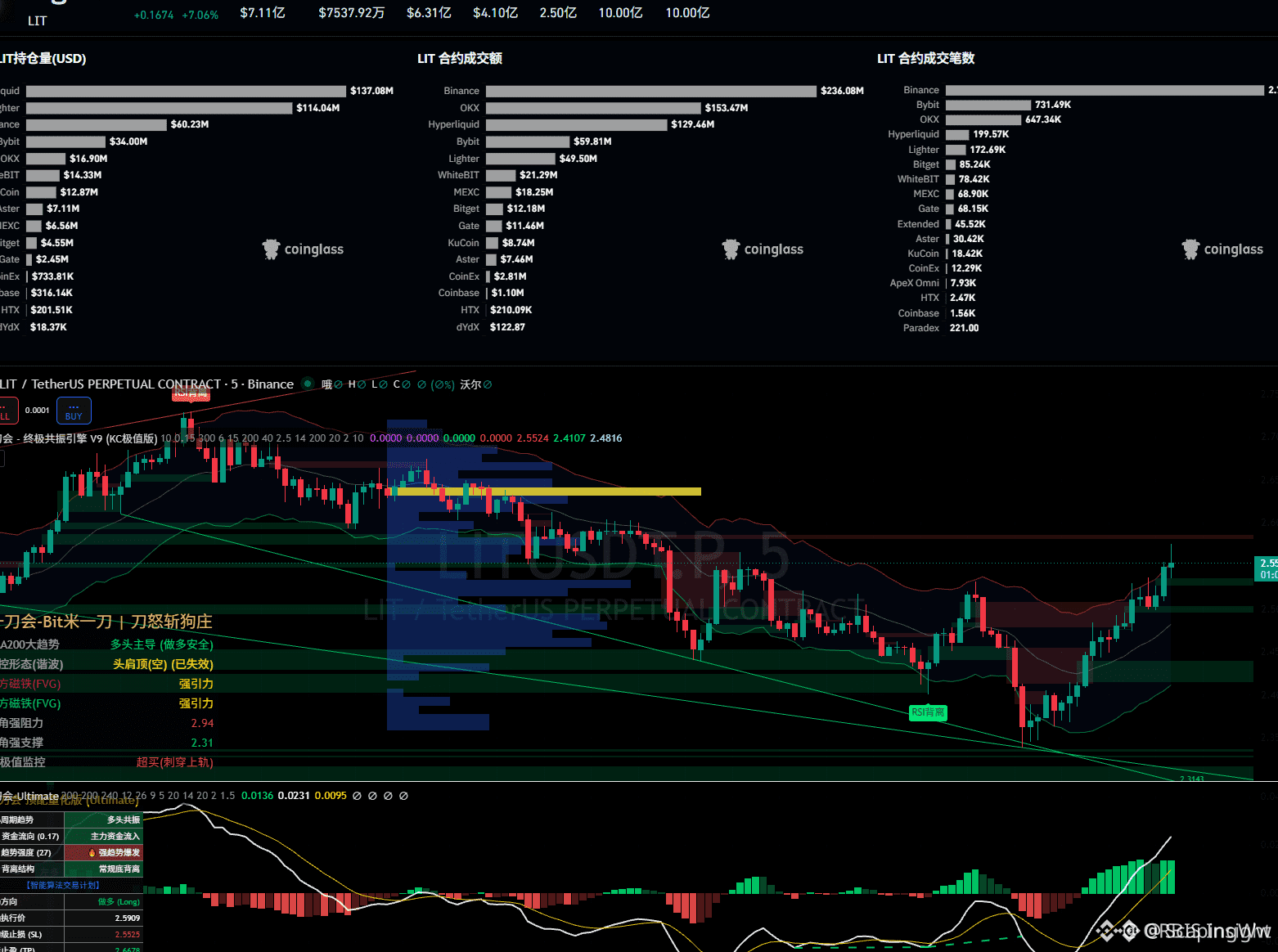This screenshot has width=1278, height=952.
Task: Click the 731.49K trade count value
Action: point(1053,105)
